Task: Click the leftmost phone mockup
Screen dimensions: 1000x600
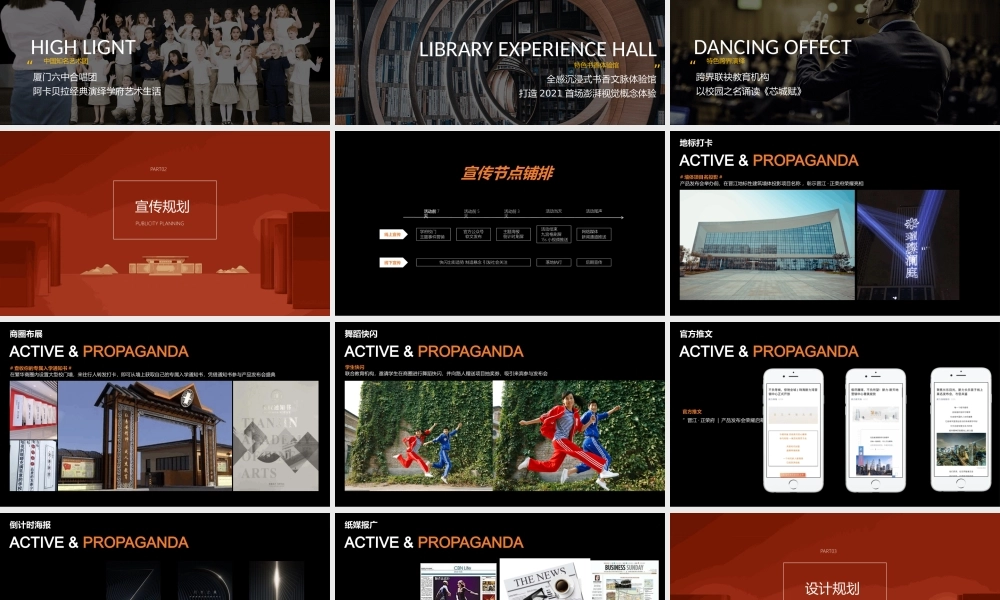Action: [x=793, y=430]
